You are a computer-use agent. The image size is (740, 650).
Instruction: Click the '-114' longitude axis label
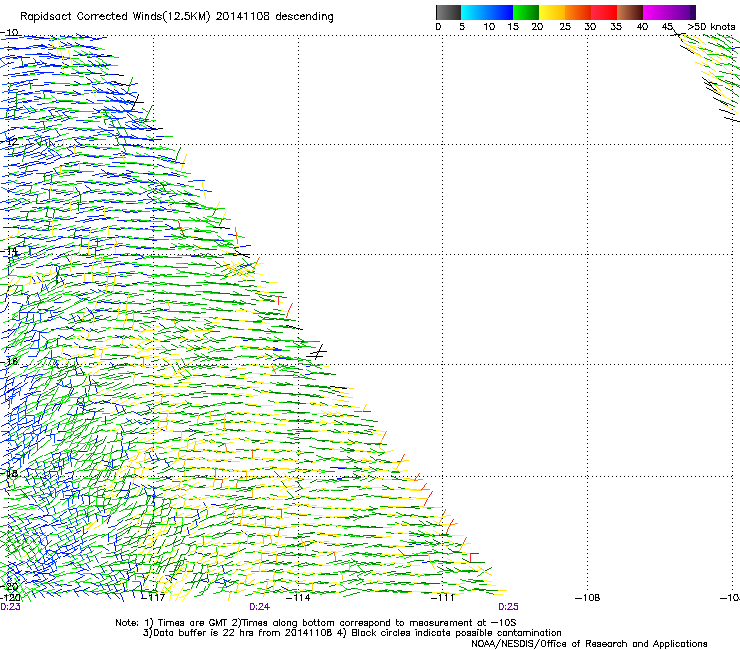[x=298, y=598]
